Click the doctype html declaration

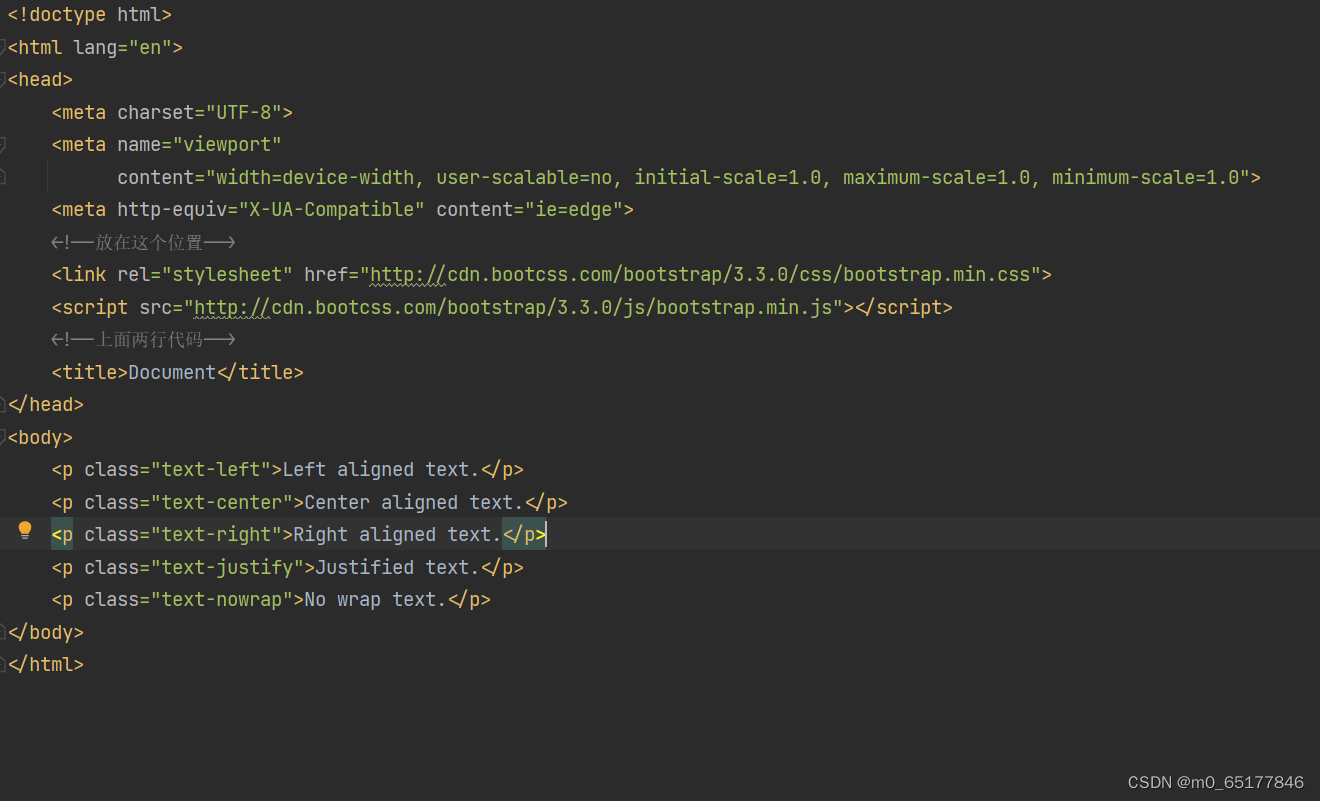click(88, 14)
